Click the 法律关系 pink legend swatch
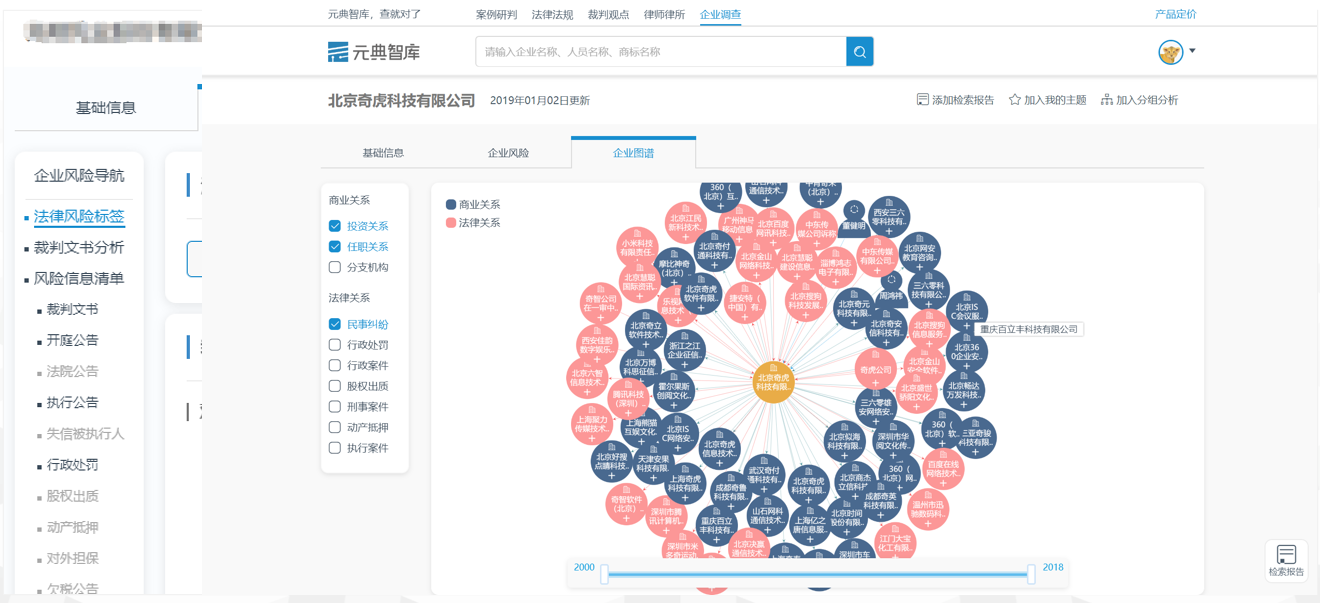The height and width of the screenshot is (603, 1320). click(451, 223)
